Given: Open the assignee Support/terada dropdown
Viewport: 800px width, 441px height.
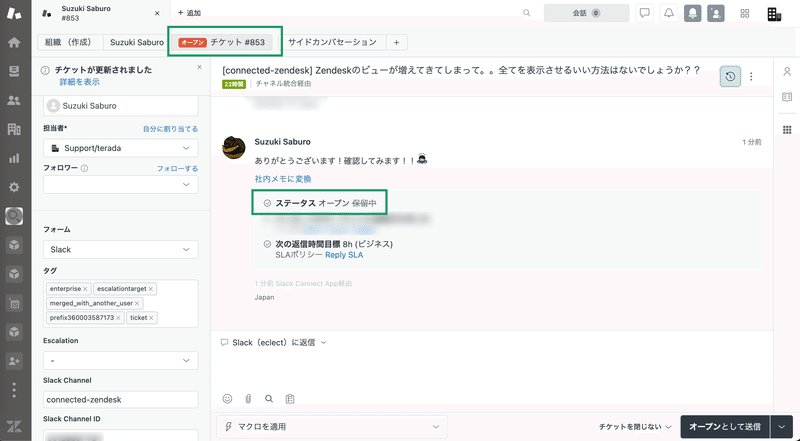Looking at the screenshot, I should (121, 148).
